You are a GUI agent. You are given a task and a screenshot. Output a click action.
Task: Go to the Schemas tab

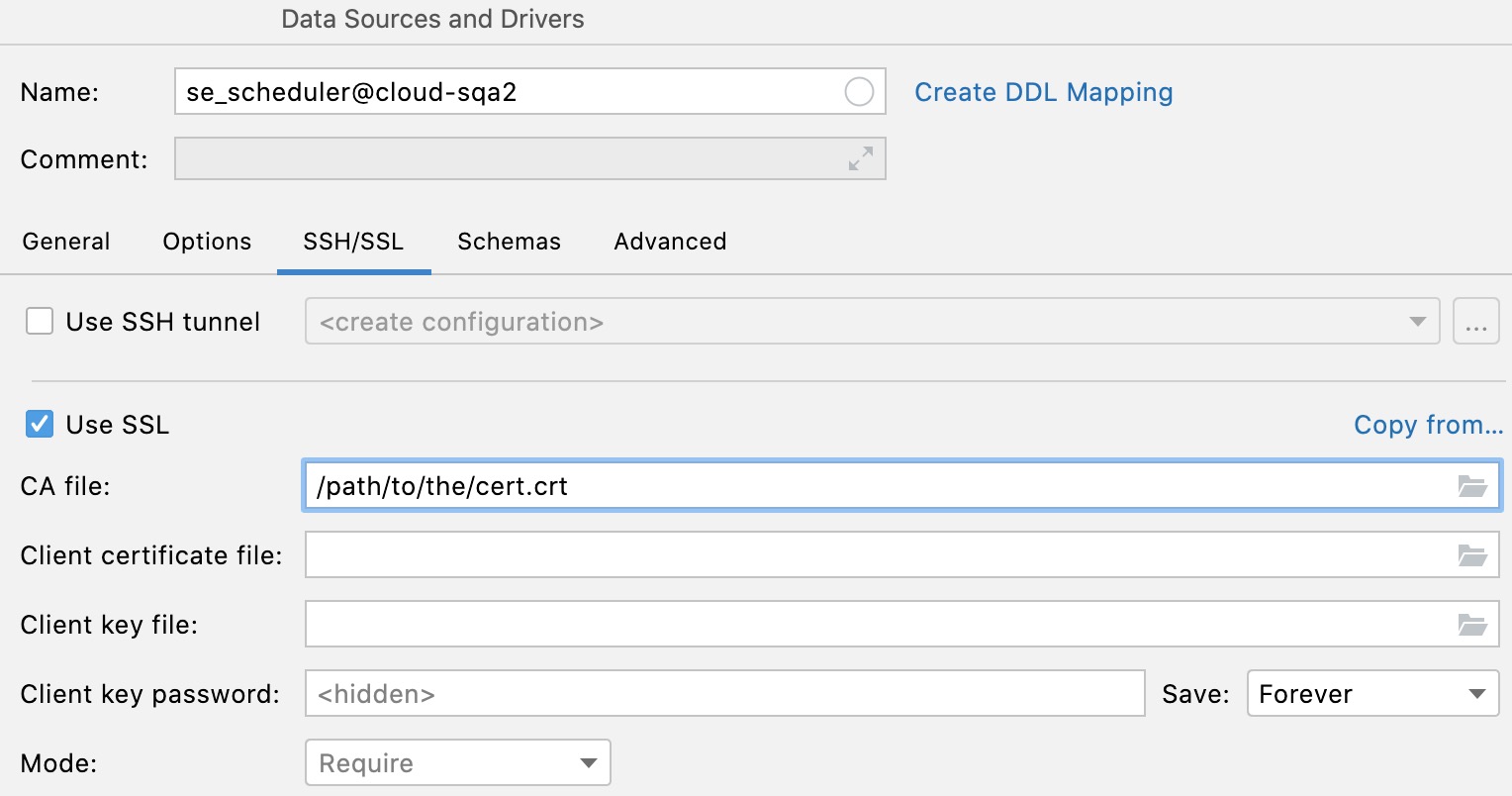tap(509, 242)
